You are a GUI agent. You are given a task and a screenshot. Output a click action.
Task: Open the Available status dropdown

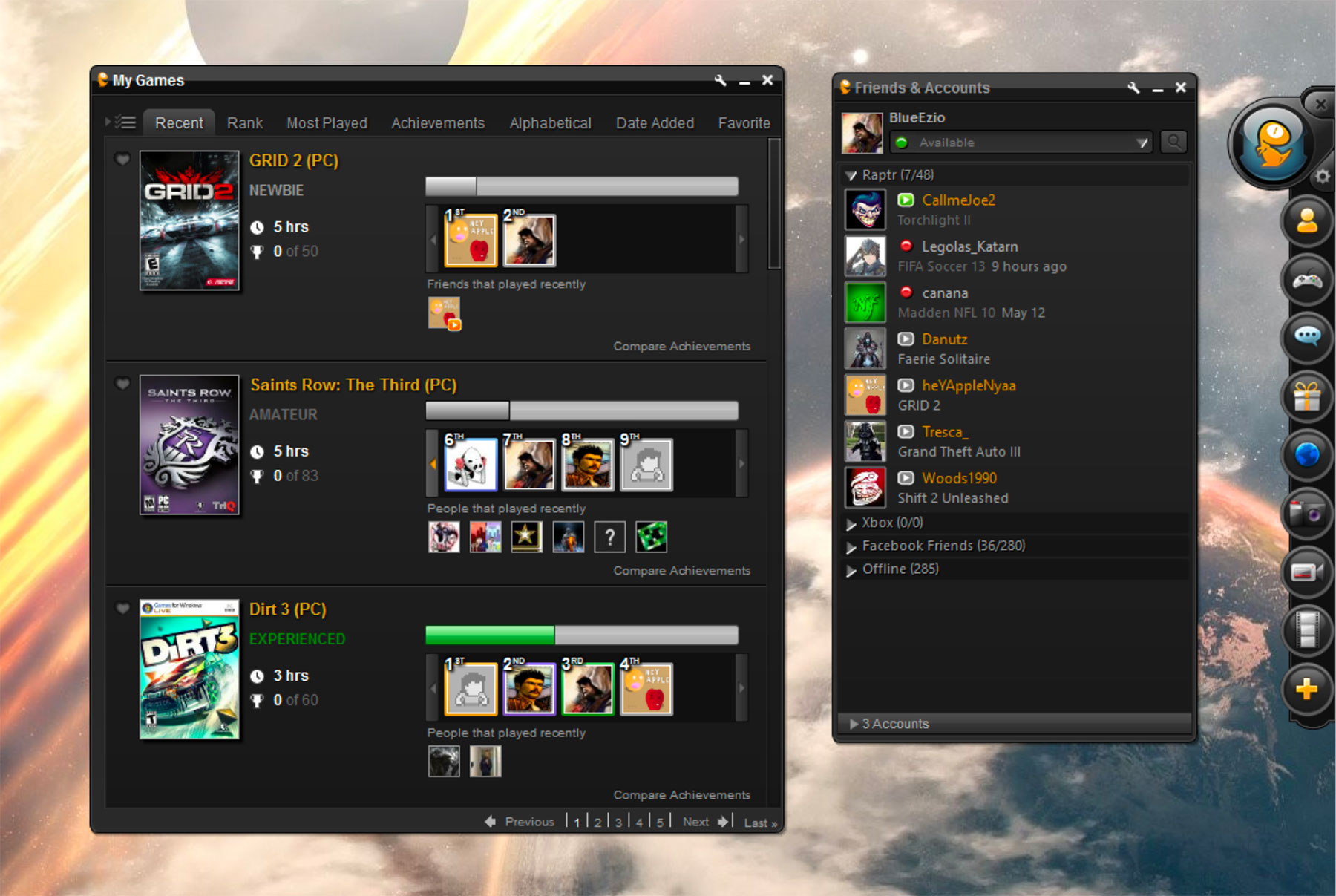point(1021,142)
